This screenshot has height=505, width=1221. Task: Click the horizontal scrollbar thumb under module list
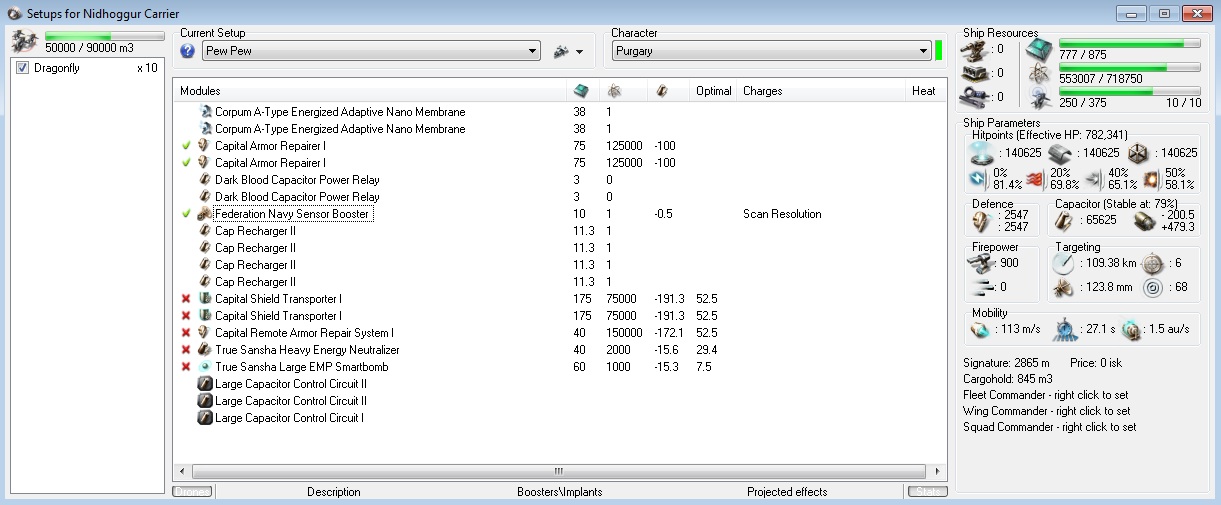click(559, 471)
